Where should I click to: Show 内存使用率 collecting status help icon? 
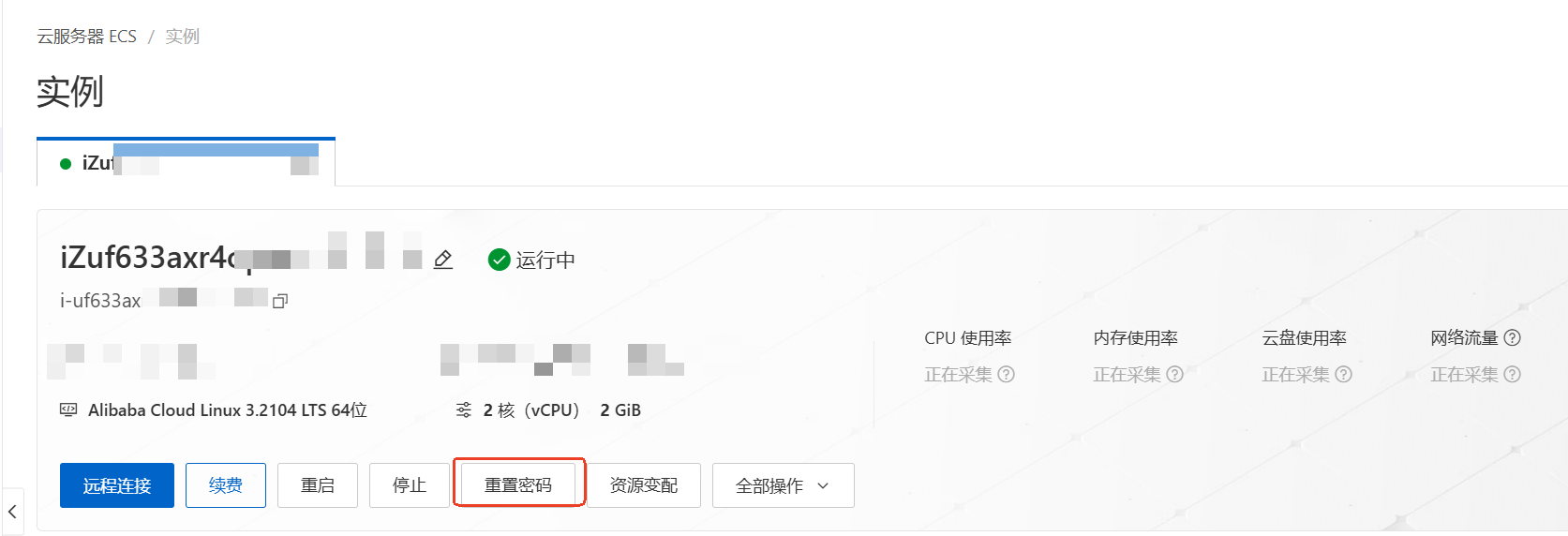[x=1174, y=375]
